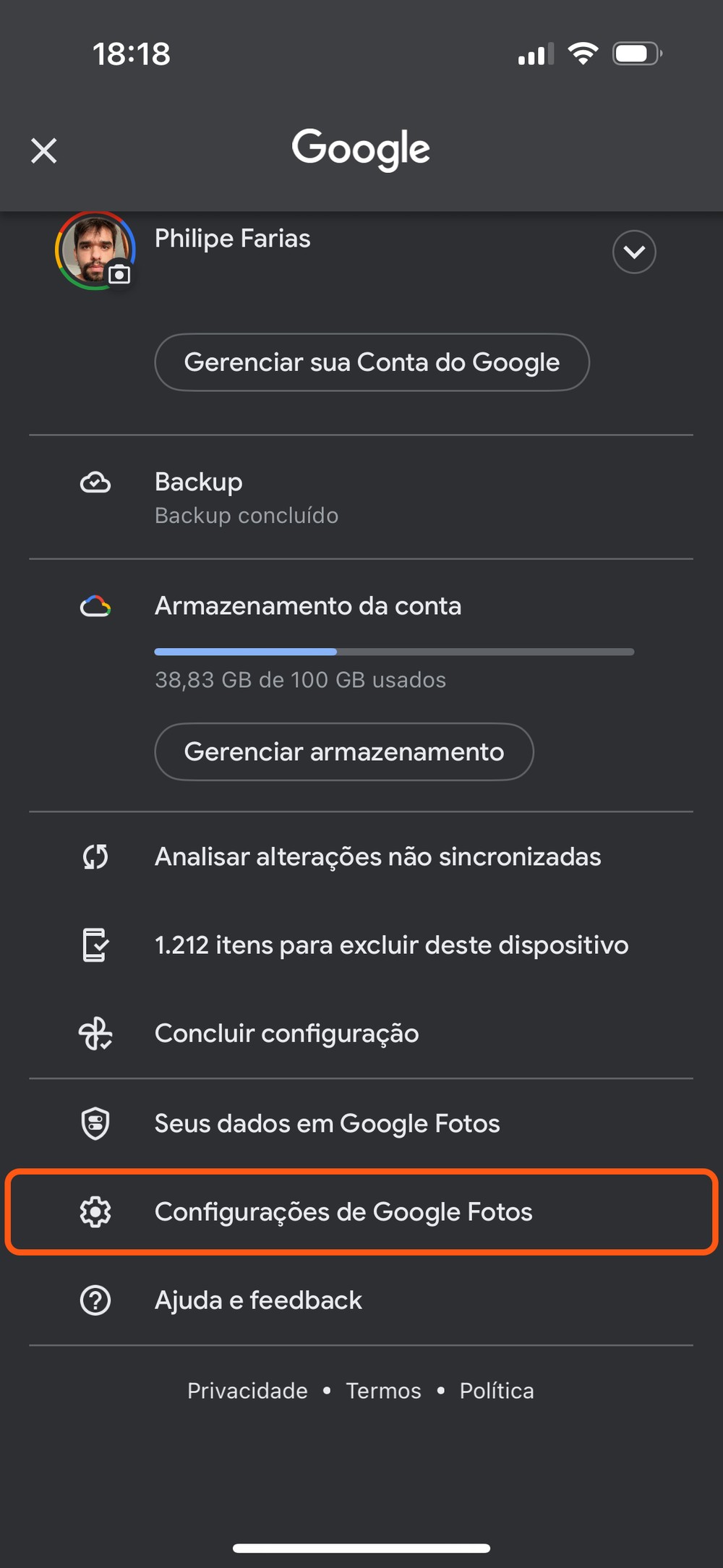Tap the profile photo camera badge
Image resolution: width=723 pixels, height=1568 pixels.
tap(119, 274)
